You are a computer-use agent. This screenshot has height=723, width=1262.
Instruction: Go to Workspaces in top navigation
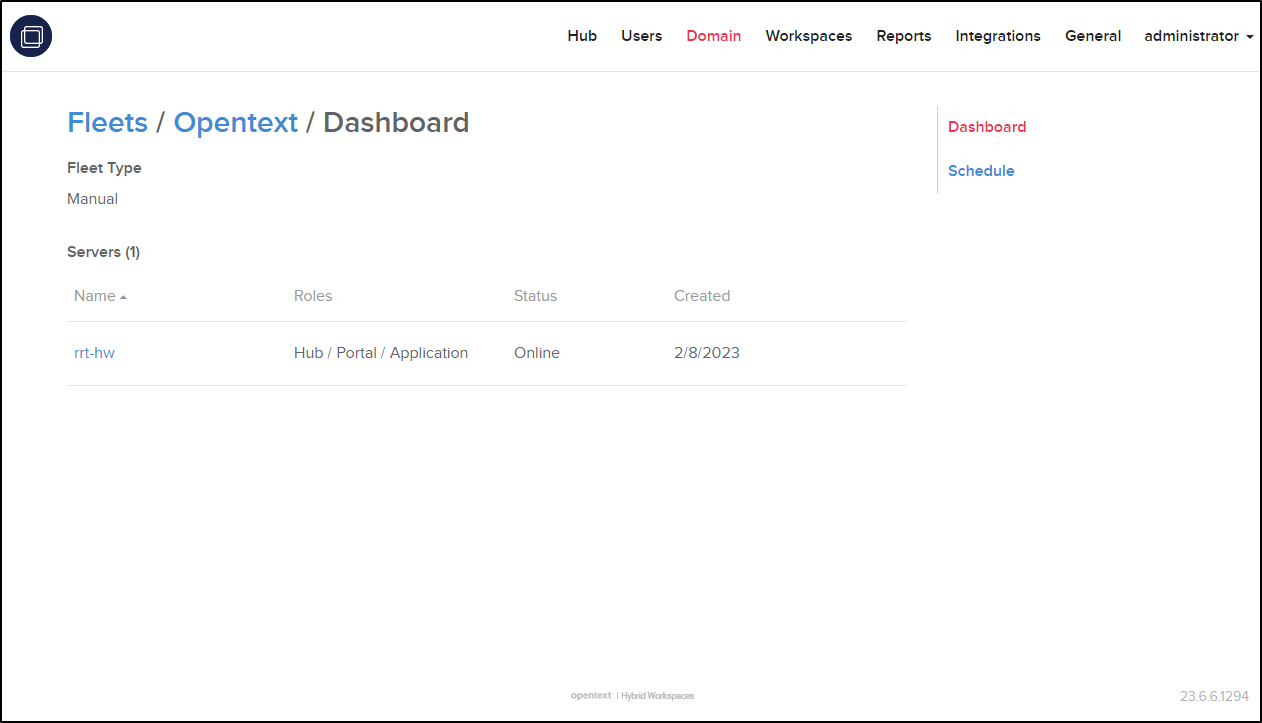pos(809,36)
